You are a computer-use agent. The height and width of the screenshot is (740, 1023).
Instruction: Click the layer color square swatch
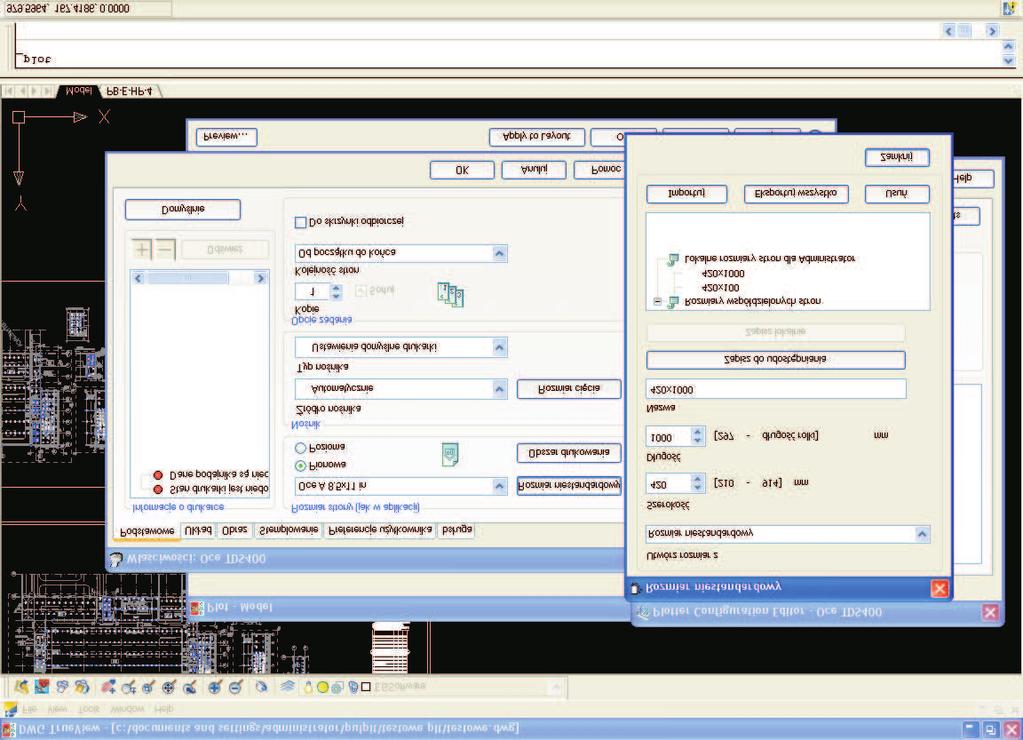point(366,687)
